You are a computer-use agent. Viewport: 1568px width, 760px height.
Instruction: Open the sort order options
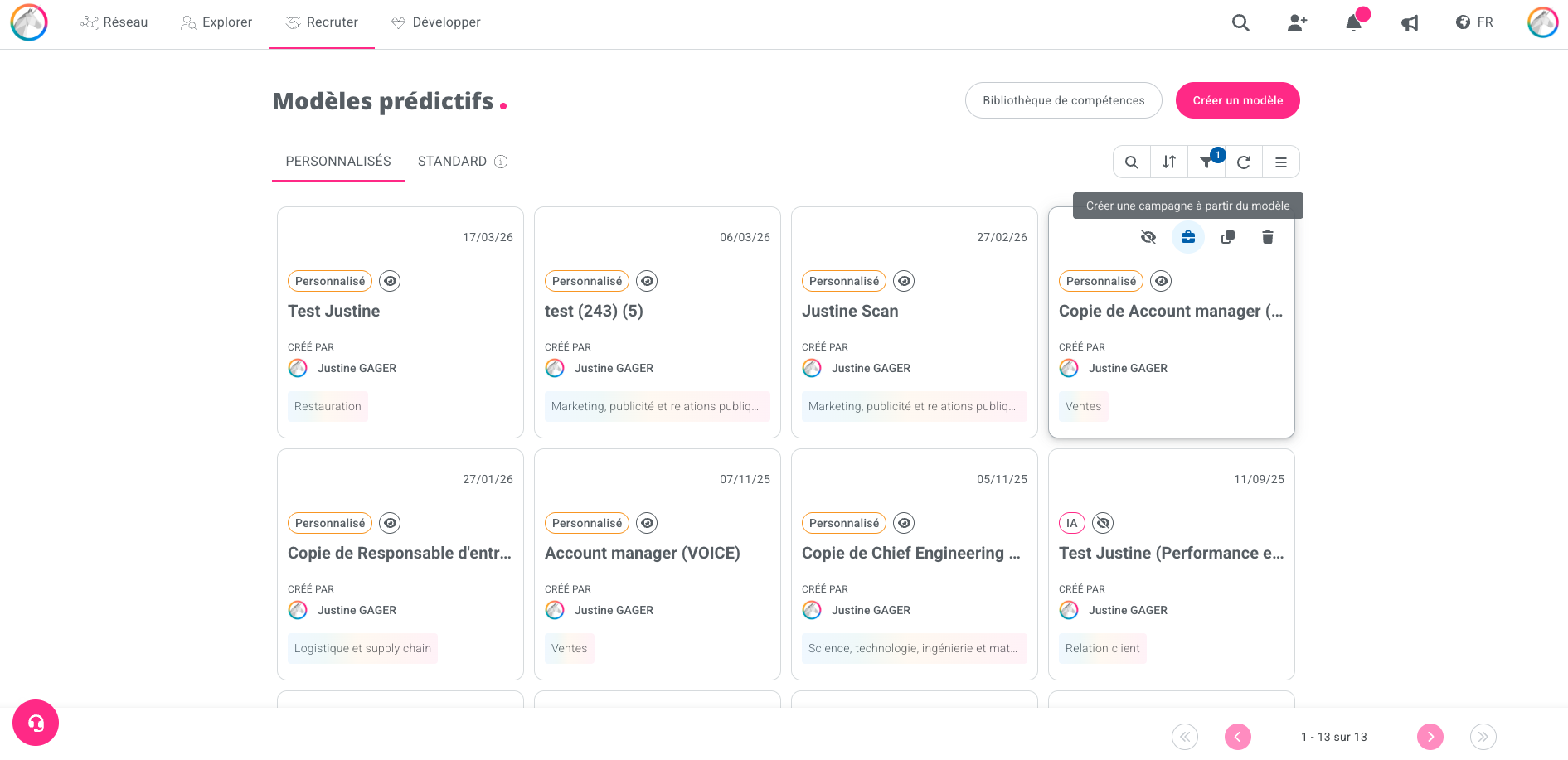(1168, 162)
